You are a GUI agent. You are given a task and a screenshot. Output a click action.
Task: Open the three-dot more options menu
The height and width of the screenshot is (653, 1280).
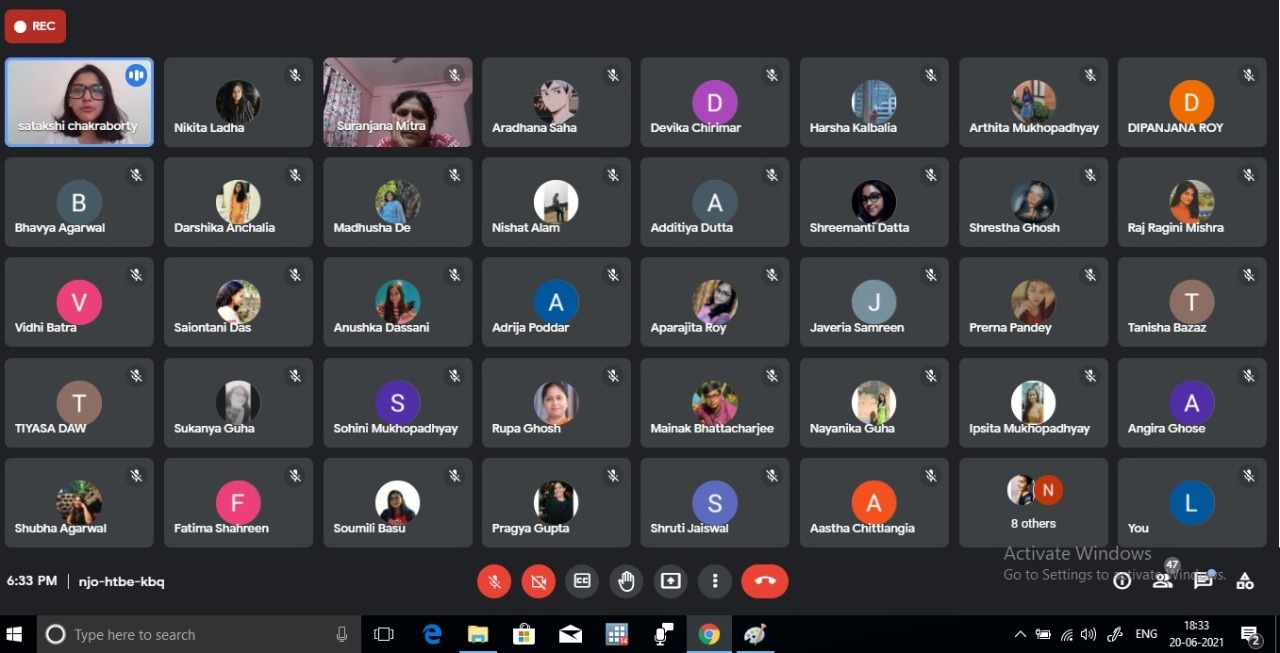[x=715, y=581]
